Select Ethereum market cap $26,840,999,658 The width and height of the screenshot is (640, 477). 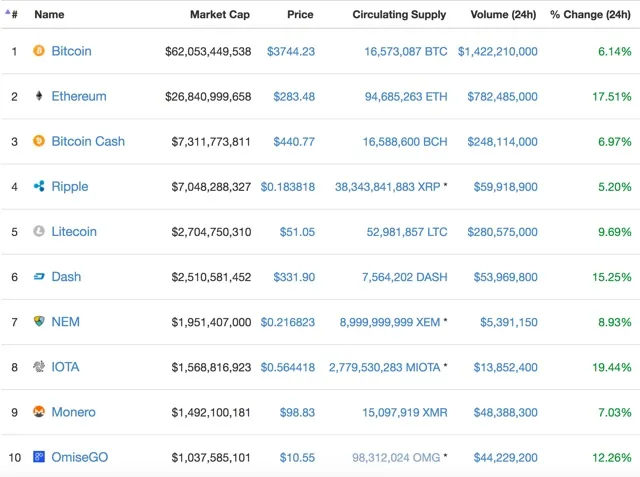(x=208, y=97)
